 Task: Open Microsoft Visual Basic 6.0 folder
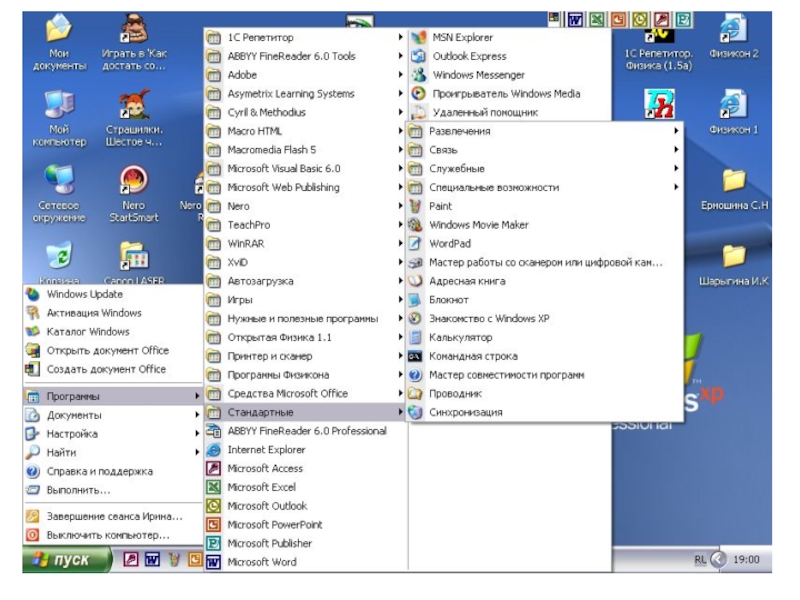305,168
